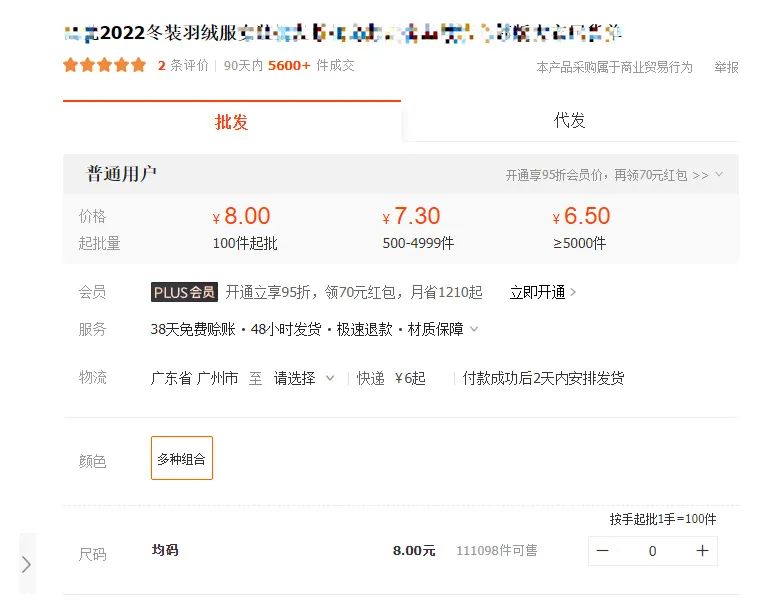Image resolution: width=772 pixels, height=602 pixels.
Task: Click the quantity input field showing 0
Action: click(652, 551)
